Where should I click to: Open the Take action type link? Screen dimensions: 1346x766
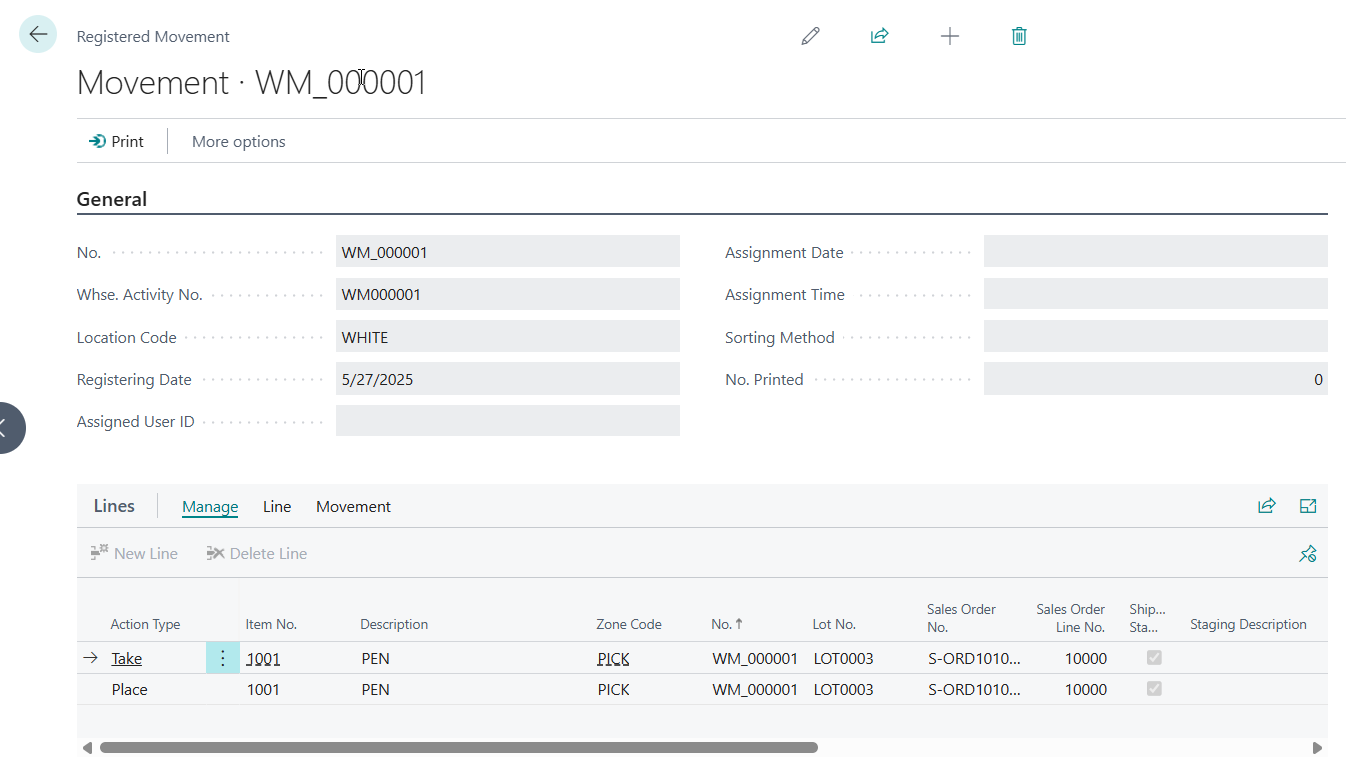pyautogui.click(x=126, y=658)
